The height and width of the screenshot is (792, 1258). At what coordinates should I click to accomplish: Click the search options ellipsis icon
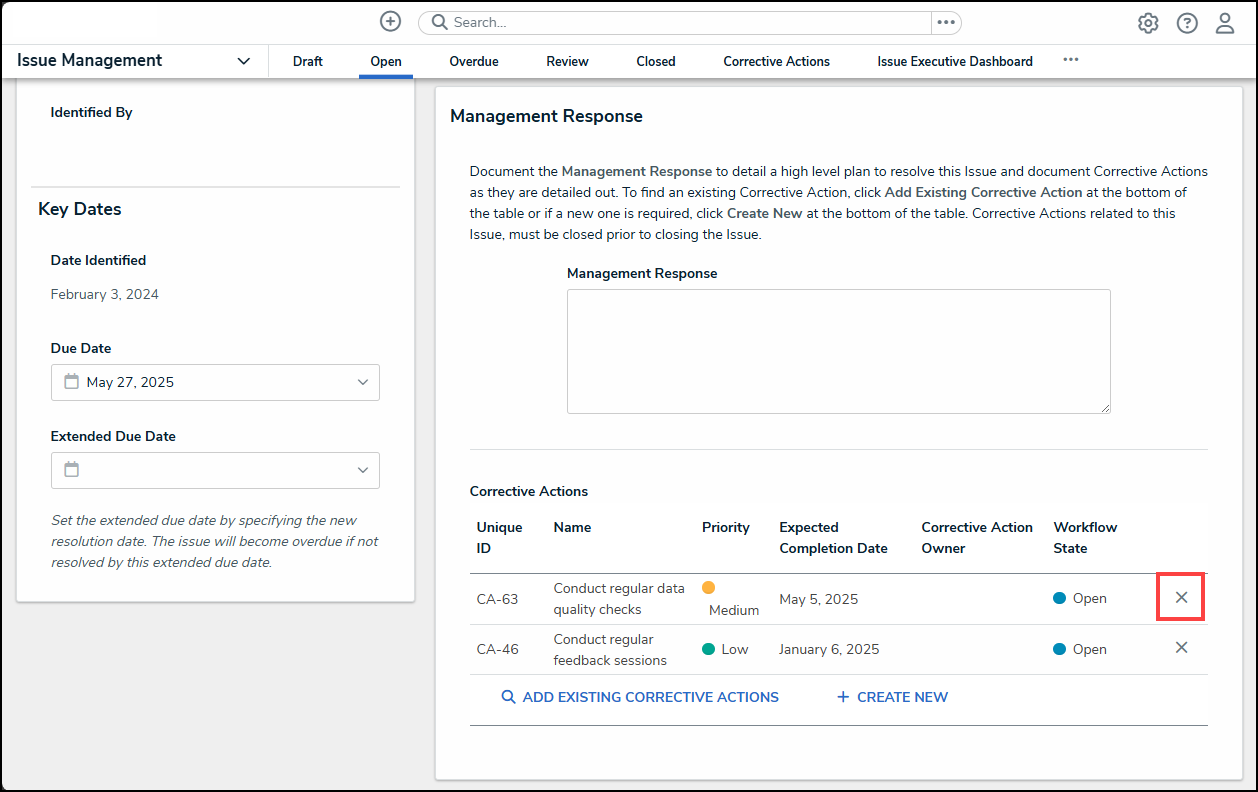click(945, 22)
